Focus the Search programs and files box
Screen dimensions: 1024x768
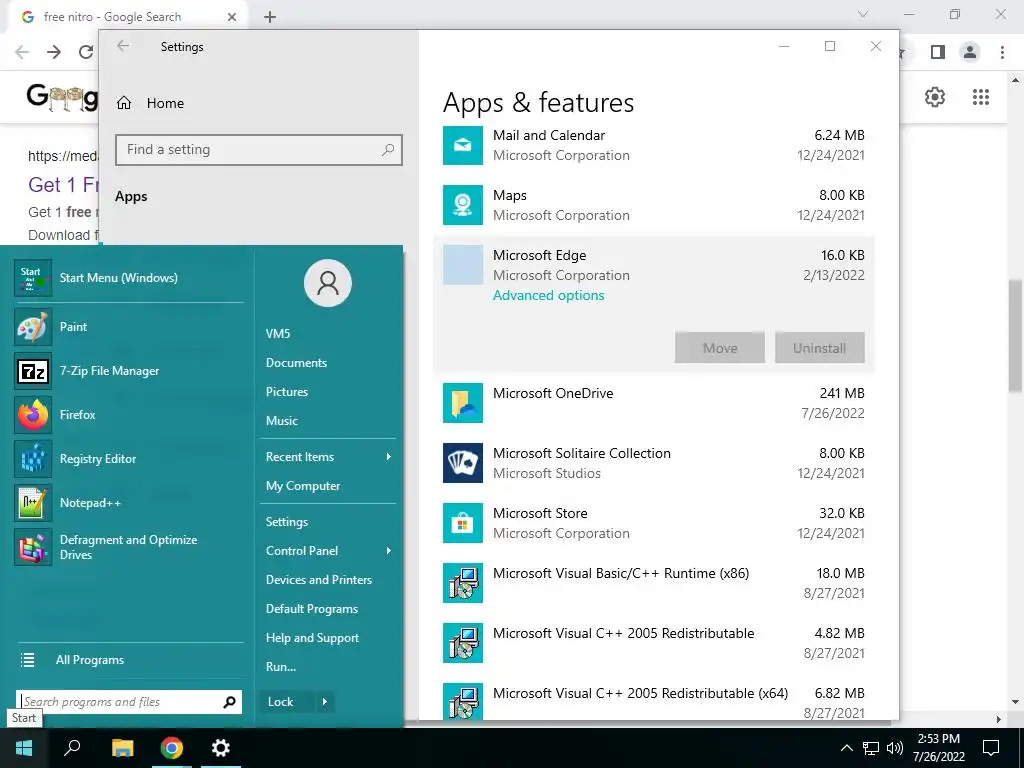click(129, 702)
